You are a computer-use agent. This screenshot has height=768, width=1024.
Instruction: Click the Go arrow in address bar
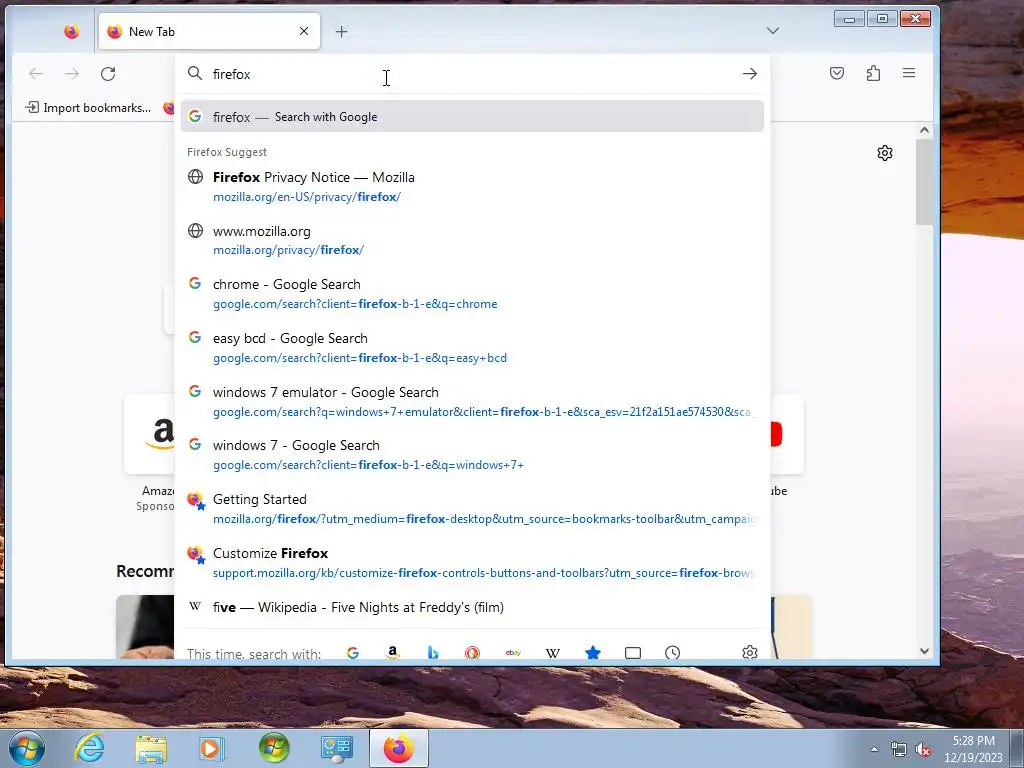point(750,74)
